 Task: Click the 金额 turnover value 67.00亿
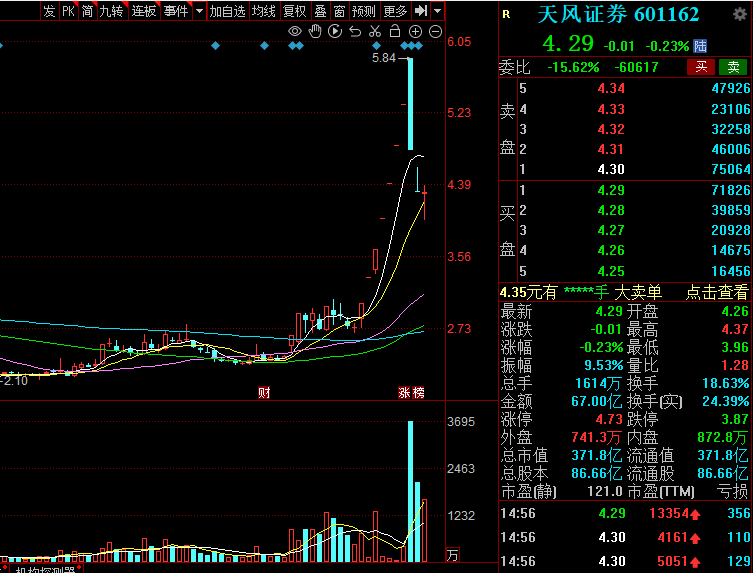click(x=597, y=402)
